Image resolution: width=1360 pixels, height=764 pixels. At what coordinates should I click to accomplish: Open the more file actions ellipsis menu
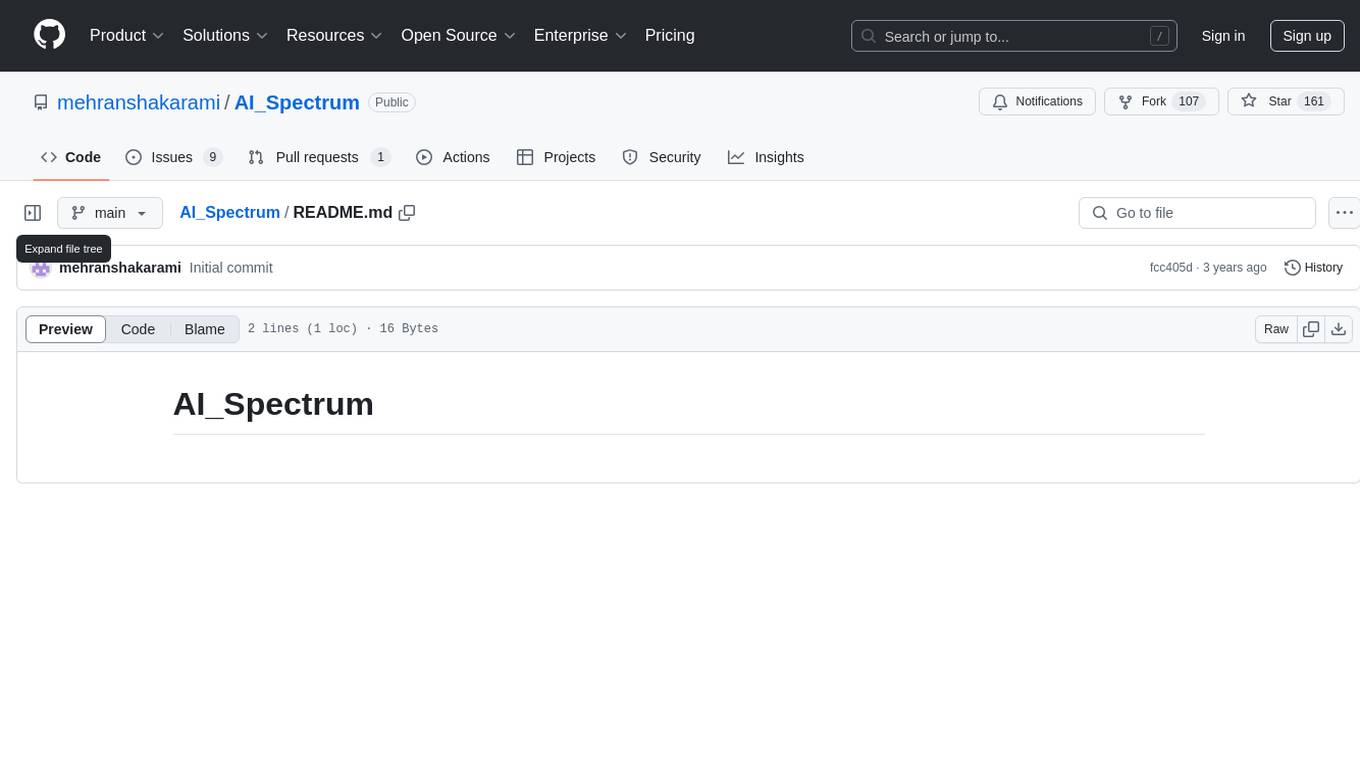(x=1344, y=213)
